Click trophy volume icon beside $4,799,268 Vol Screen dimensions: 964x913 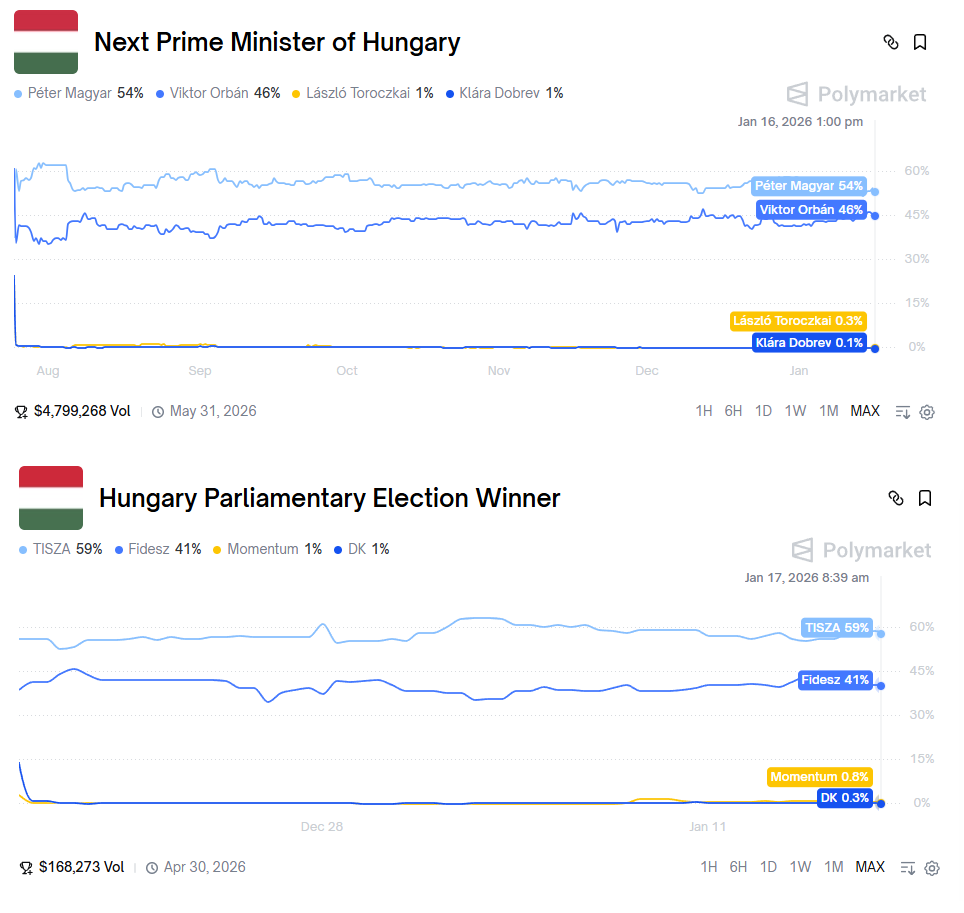[22, 412]
